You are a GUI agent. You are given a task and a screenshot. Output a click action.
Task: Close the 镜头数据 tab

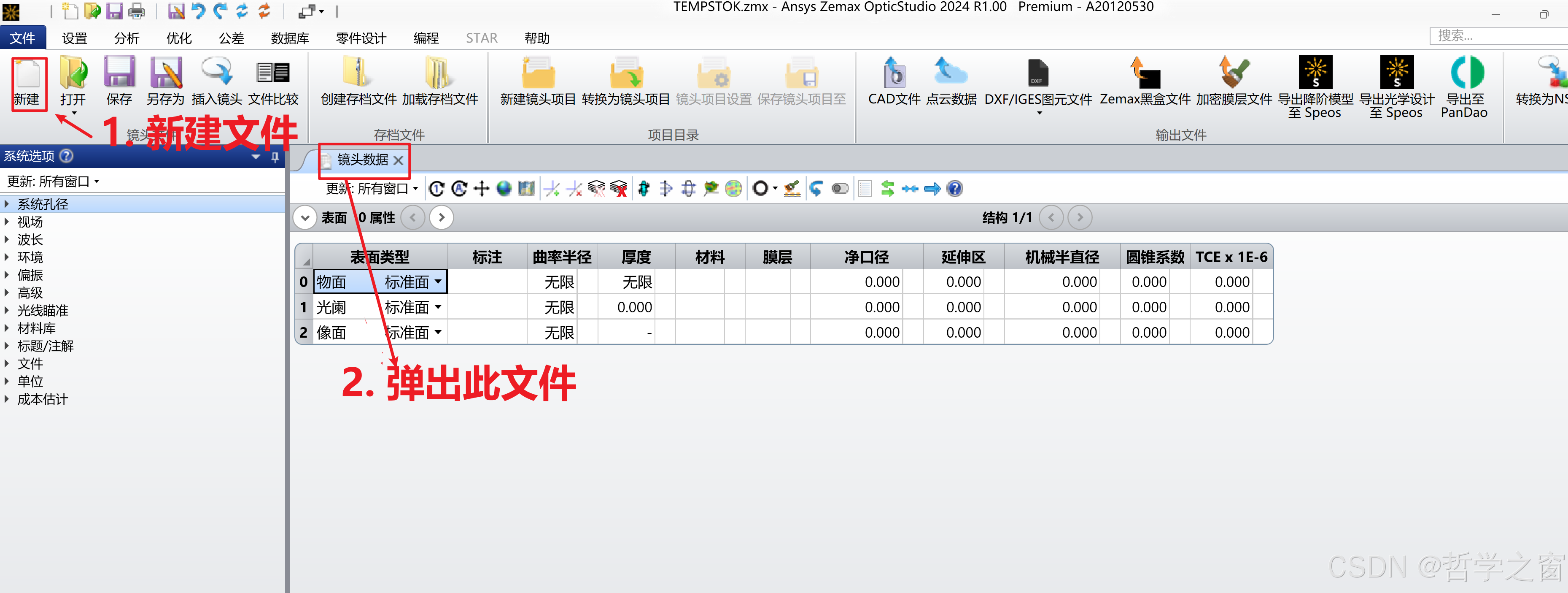(398, 160)
